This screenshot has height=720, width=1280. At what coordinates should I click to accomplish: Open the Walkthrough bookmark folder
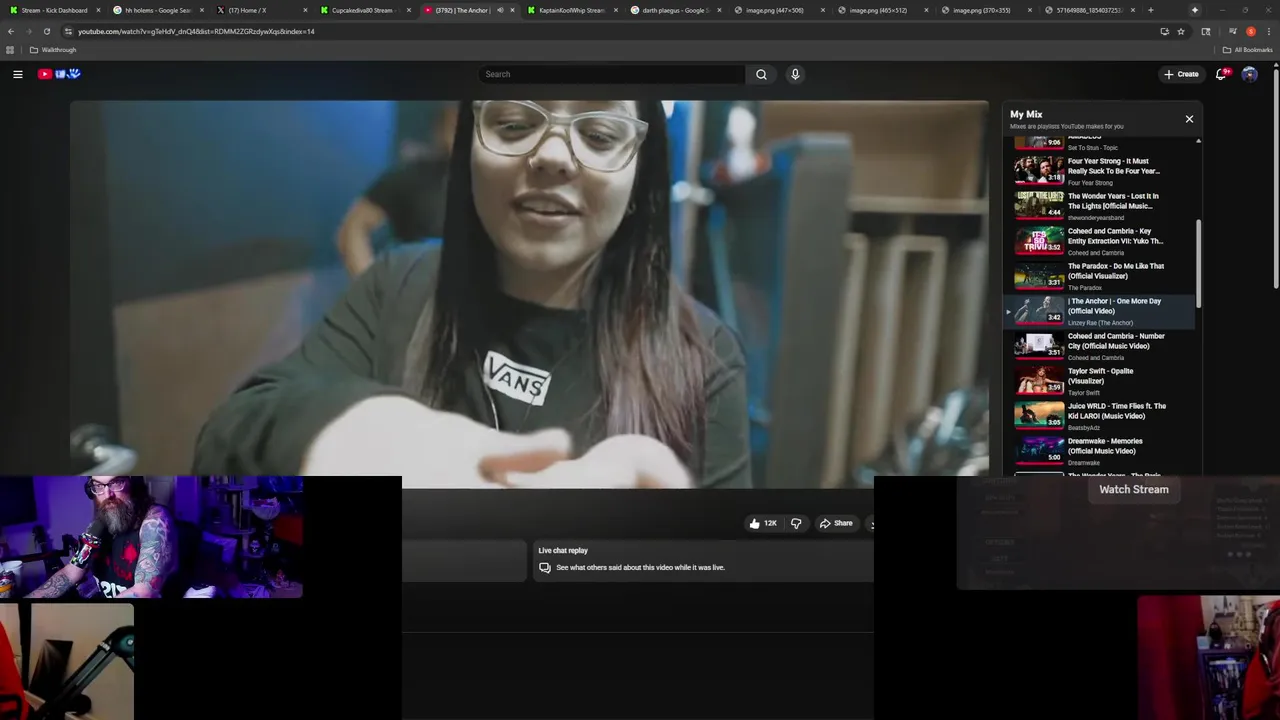[53, 50]
